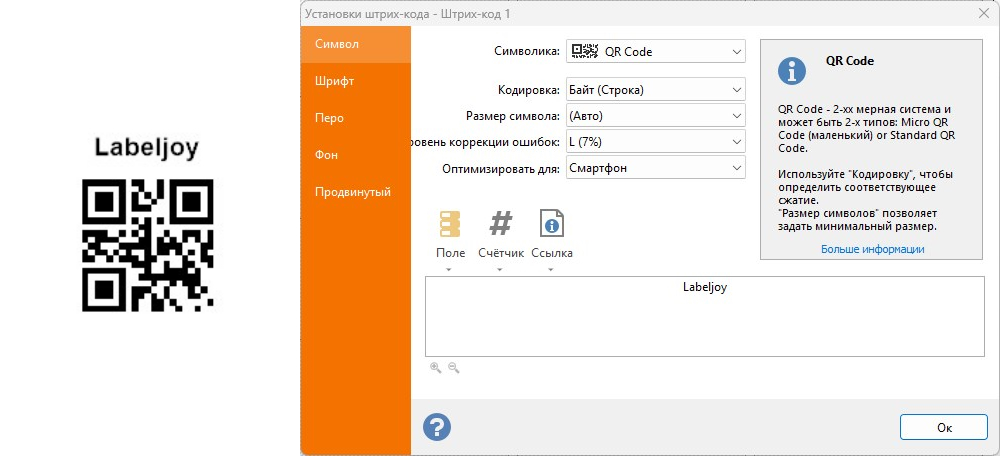The width and height of the screenshot is (1000, 456).
Task: Switch to the Шрифт tab
Action: 356,81
